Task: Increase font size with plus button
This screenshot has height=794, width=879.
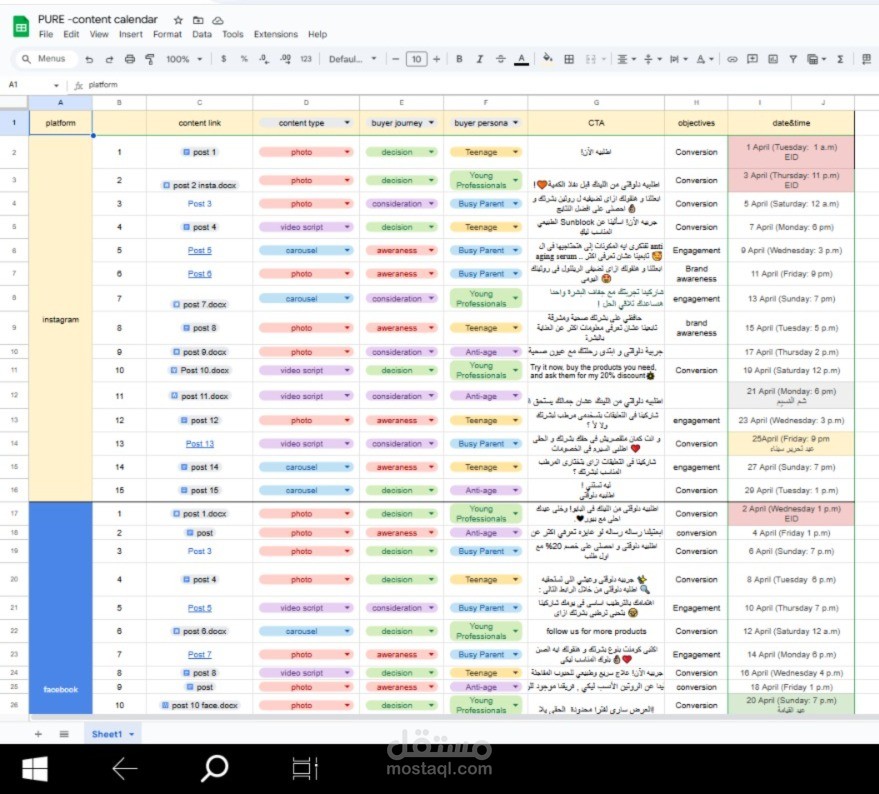Action: (x=436, y=59)
